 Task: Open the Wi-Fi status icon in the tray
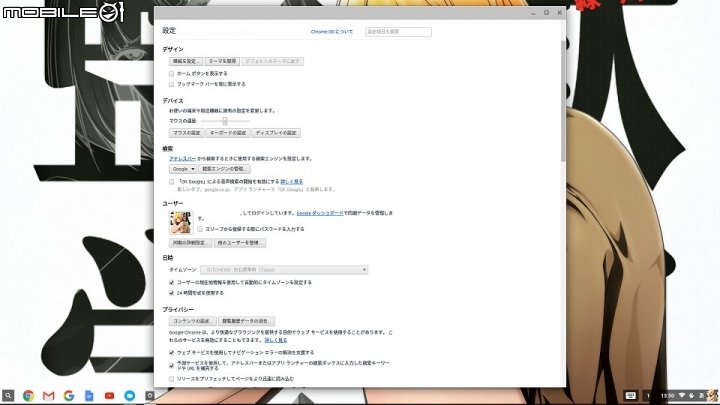coord(682,395)
